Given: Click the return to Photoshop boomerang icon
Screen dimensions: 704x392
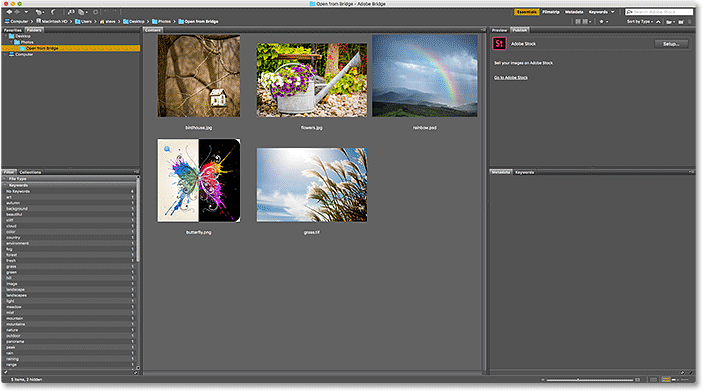Looking at the screenshot, I should tap(53, 12).
